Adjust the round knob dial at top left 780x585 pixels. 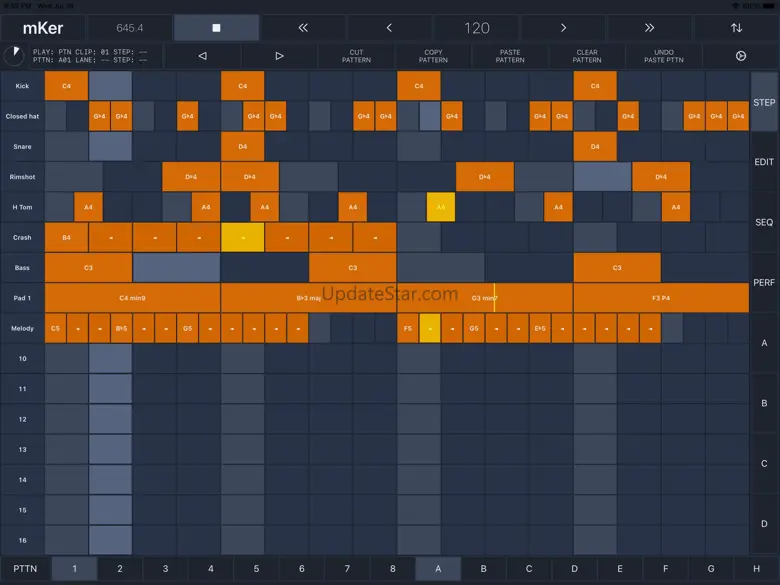14,55
